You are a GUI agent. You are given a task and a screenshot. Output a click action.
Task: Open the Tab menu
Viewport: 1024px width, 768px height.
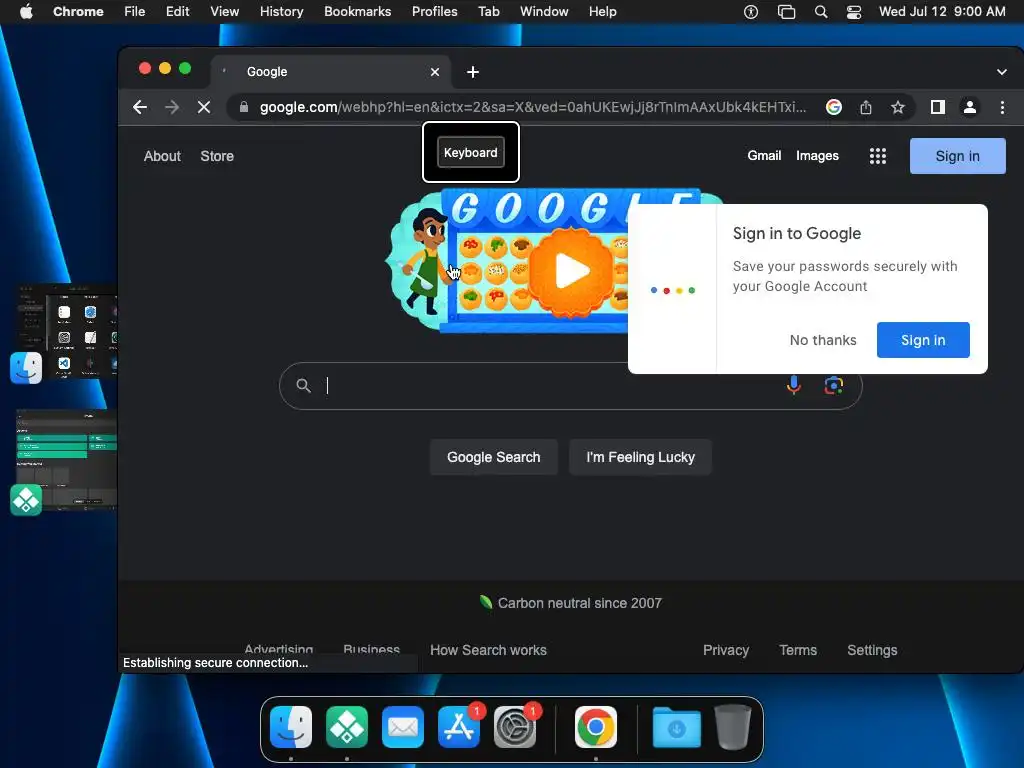488,12
